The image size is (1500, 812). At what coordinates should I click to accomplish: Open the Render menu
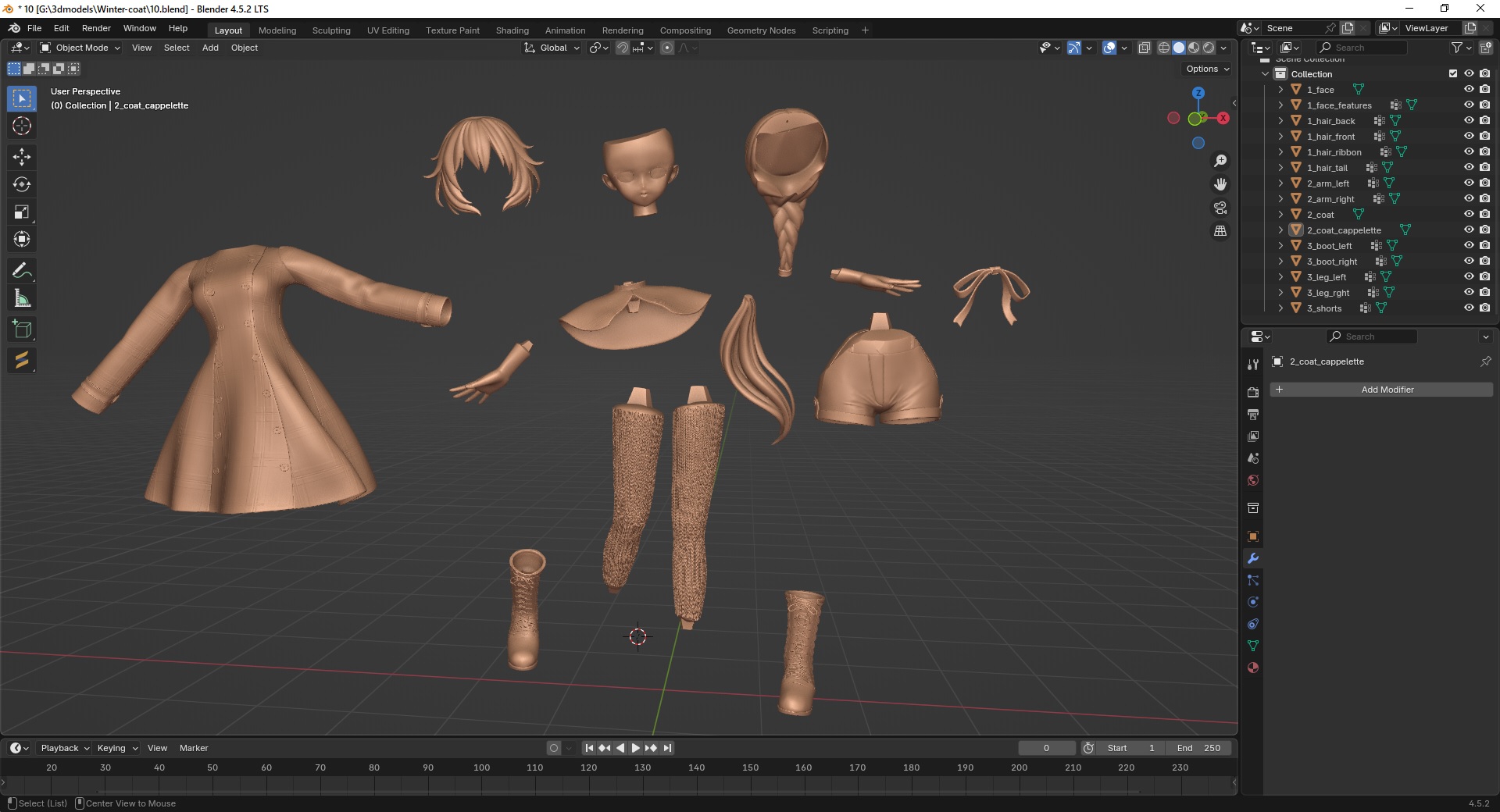(96, 28)
